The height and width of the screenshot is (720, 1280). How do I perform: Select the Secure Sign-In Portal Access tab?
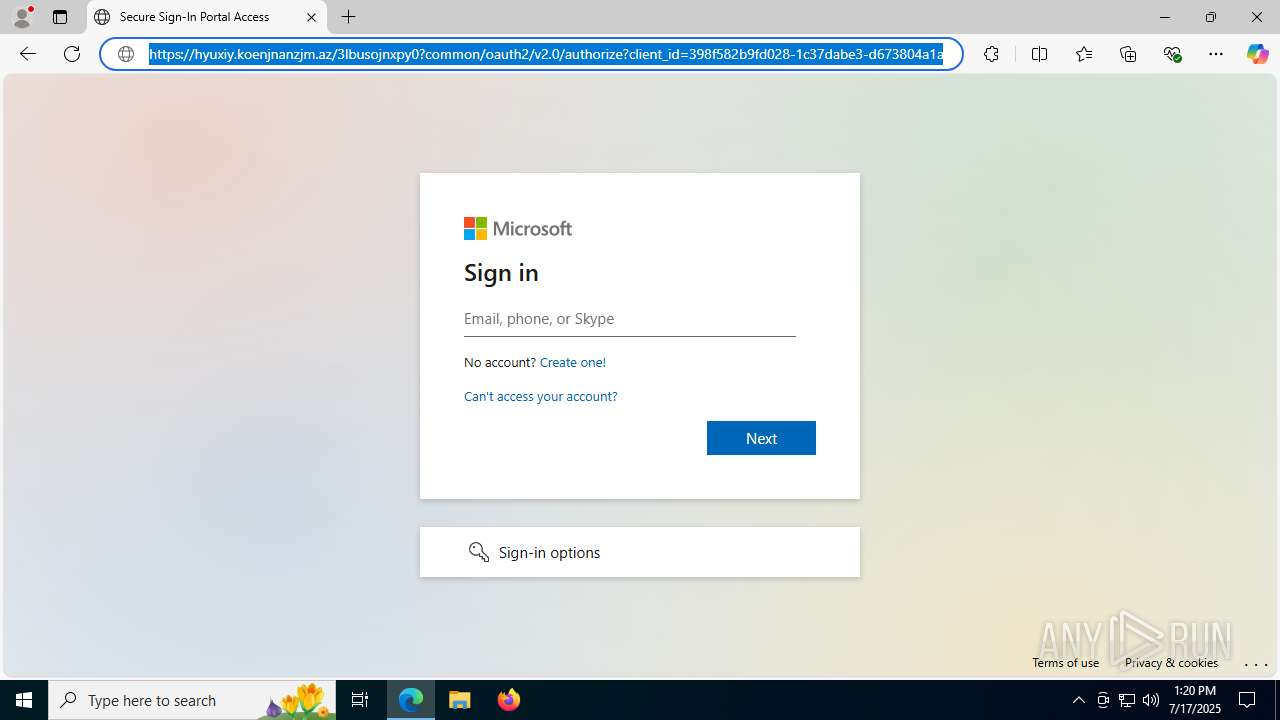pos(206,17)
